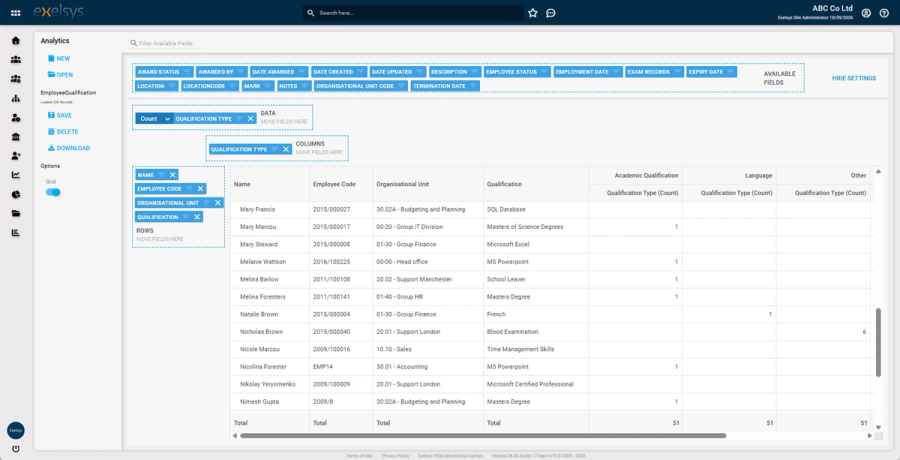Click the horizontal table scrollbar thumb

coord(483,436)
